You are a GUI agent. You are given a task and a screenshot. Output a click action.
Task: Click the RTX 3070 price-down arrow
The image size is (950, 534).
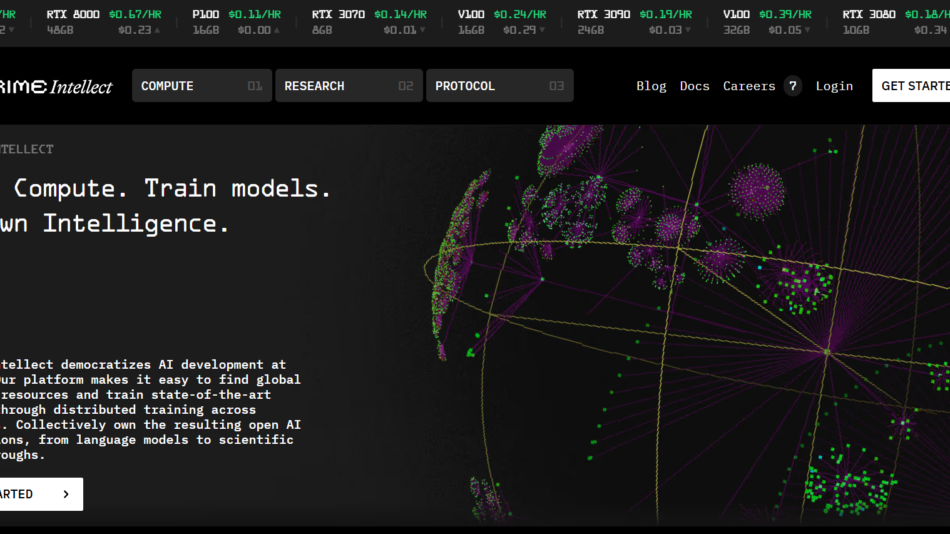422,30
